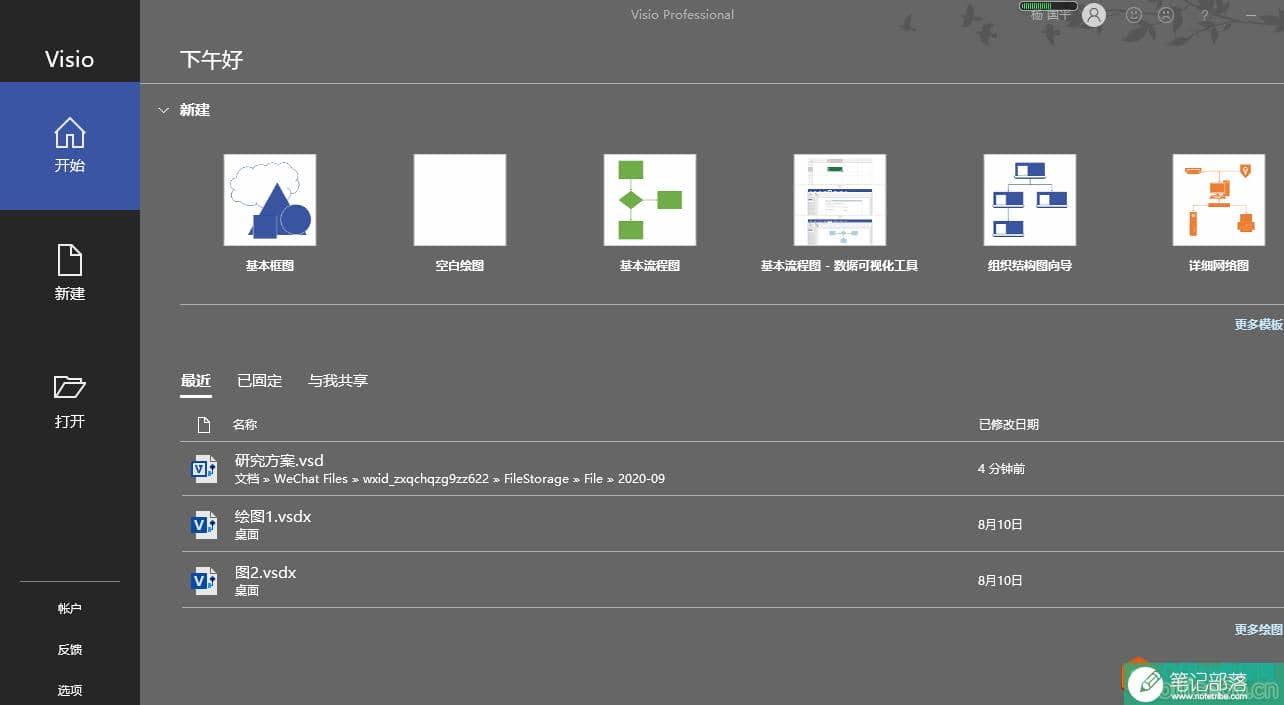1284x705 pixels.
Task: Collapse the 新建 section chevron
Action: pyautogui.click(x=163, y=110)
